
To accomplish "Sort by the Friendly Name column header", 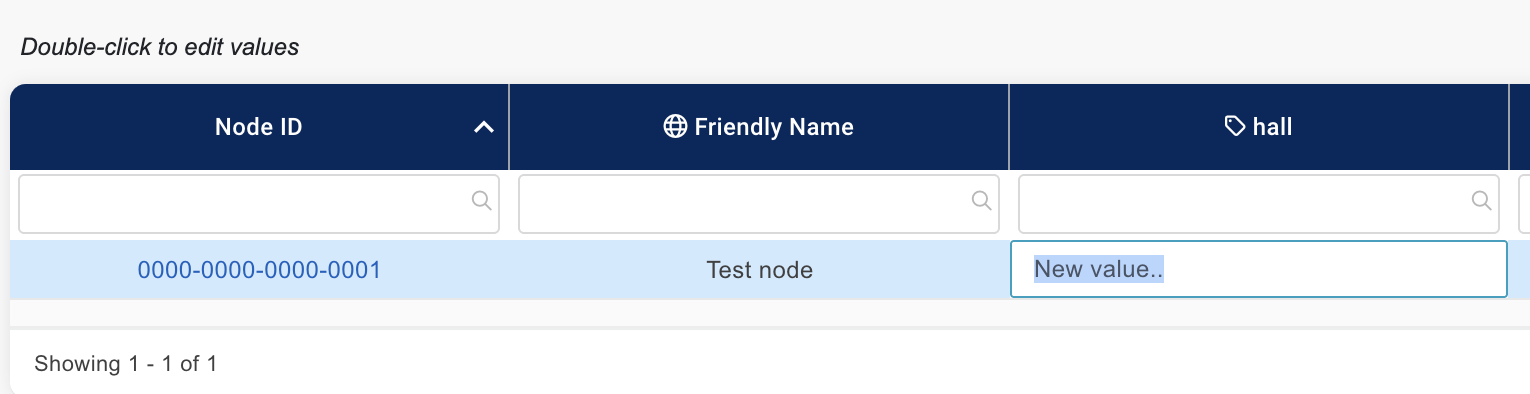I will 759,127.
